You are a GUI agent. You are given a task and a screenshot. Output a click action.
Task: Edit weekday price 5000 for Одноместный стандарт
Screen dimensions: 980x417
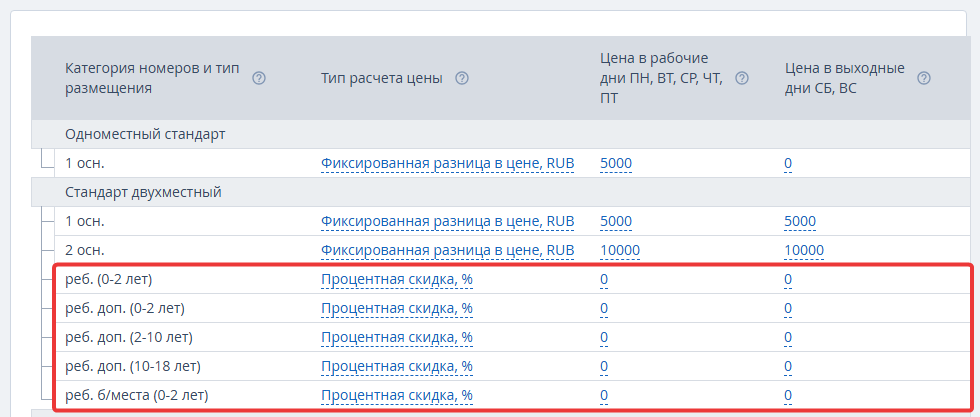(616, 164)
